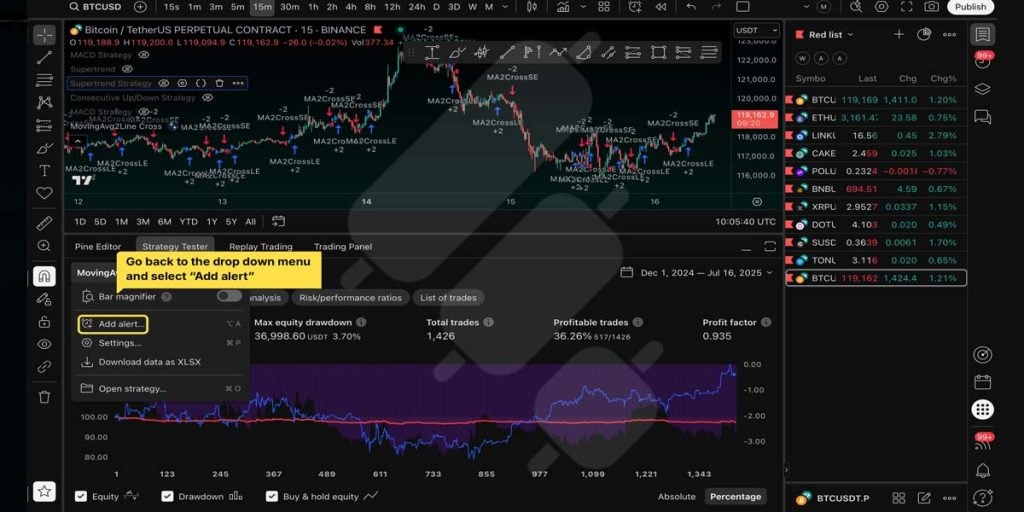Toggle the Bar magnifier switch
The image size is (1024, 512).
coord(229,296)
